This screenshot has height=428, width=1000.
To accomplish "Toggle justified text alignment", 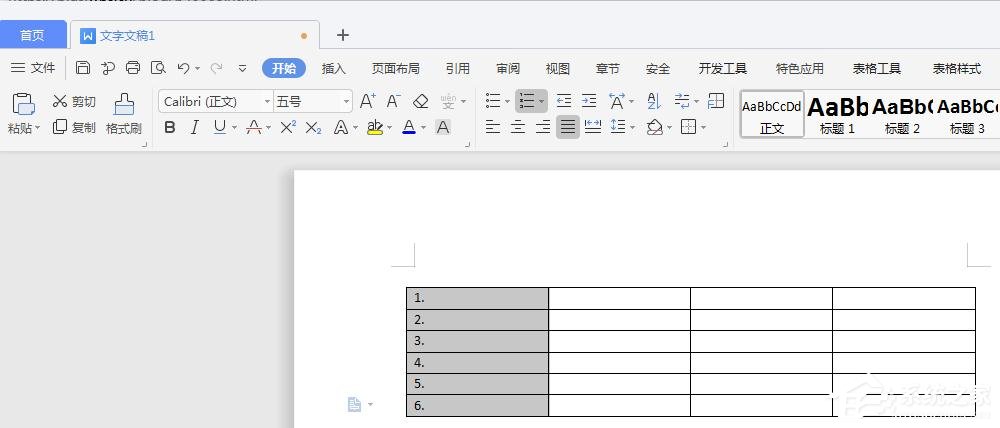I will pos(568,127).
